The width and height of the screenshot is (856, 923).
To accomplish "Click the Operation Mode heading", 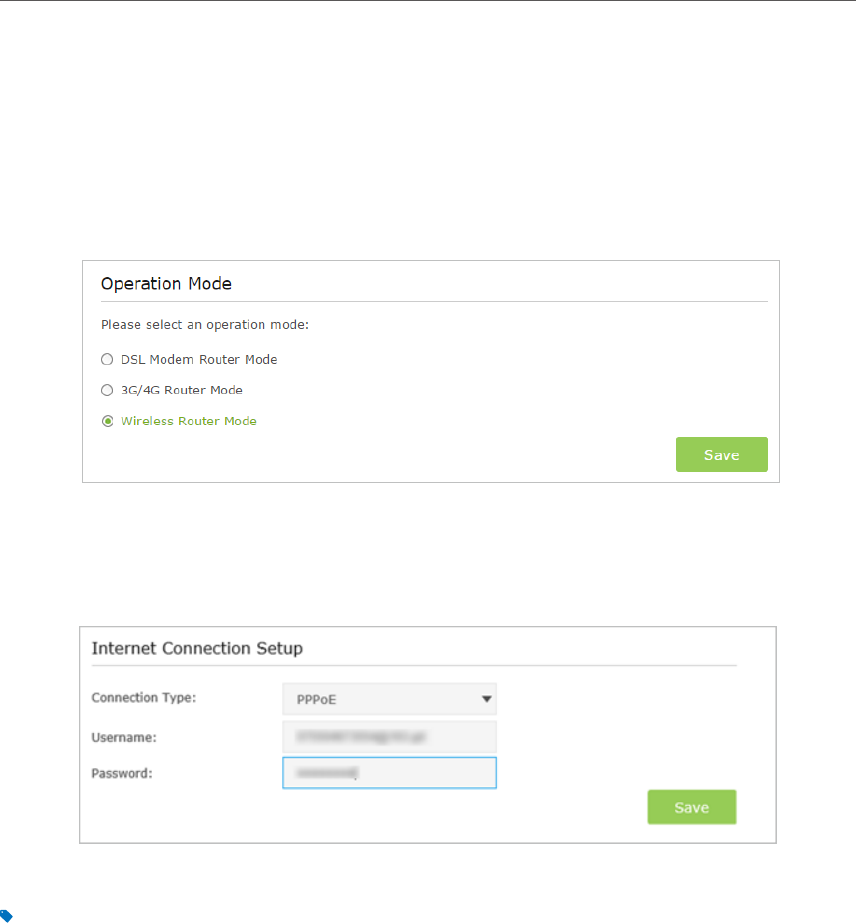I will click(x=166, y=284).
